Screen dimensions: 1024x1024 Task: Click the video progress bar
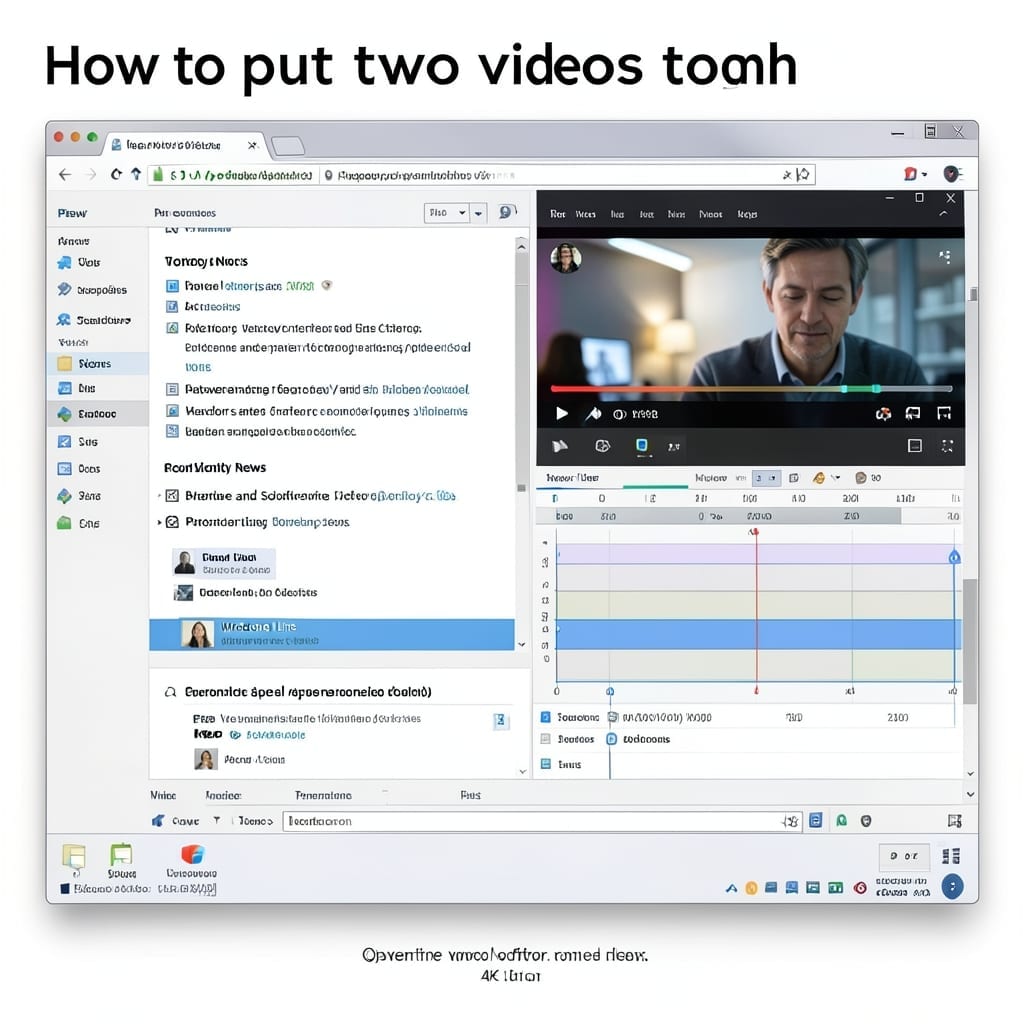click(751, 389)
